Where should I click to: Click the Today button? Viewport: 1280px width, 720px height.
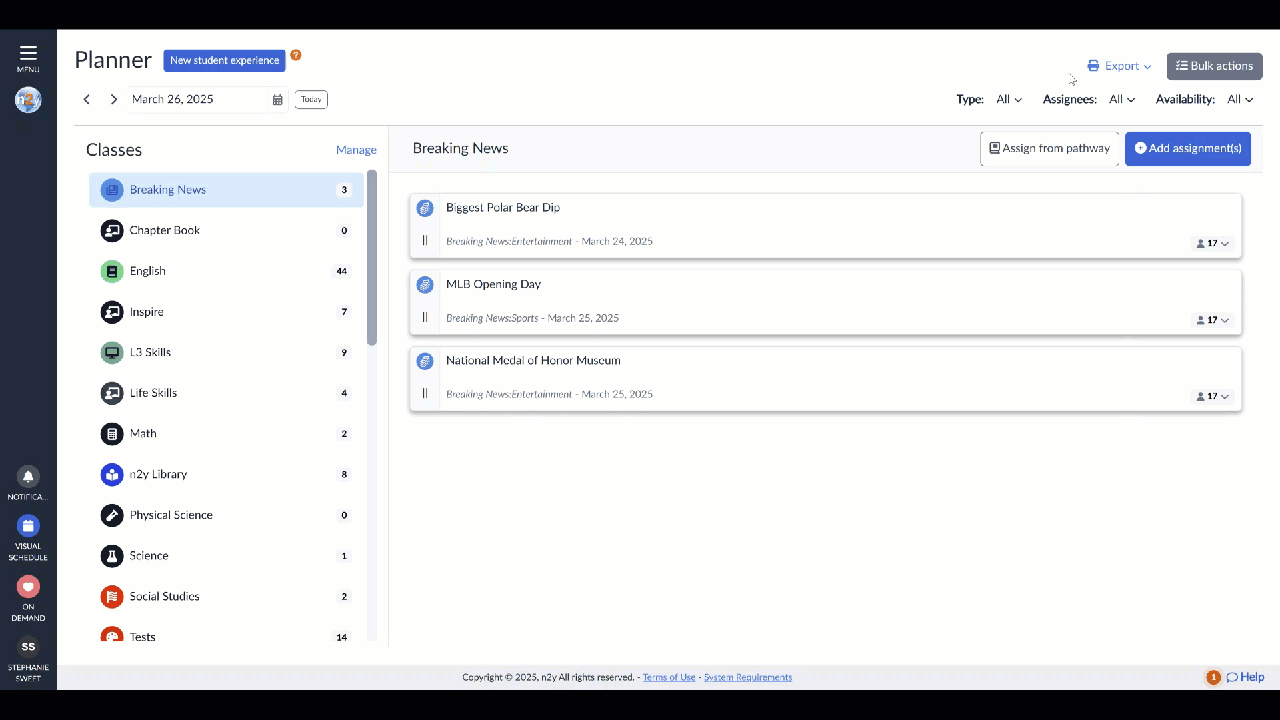click(x=311, y=99)
